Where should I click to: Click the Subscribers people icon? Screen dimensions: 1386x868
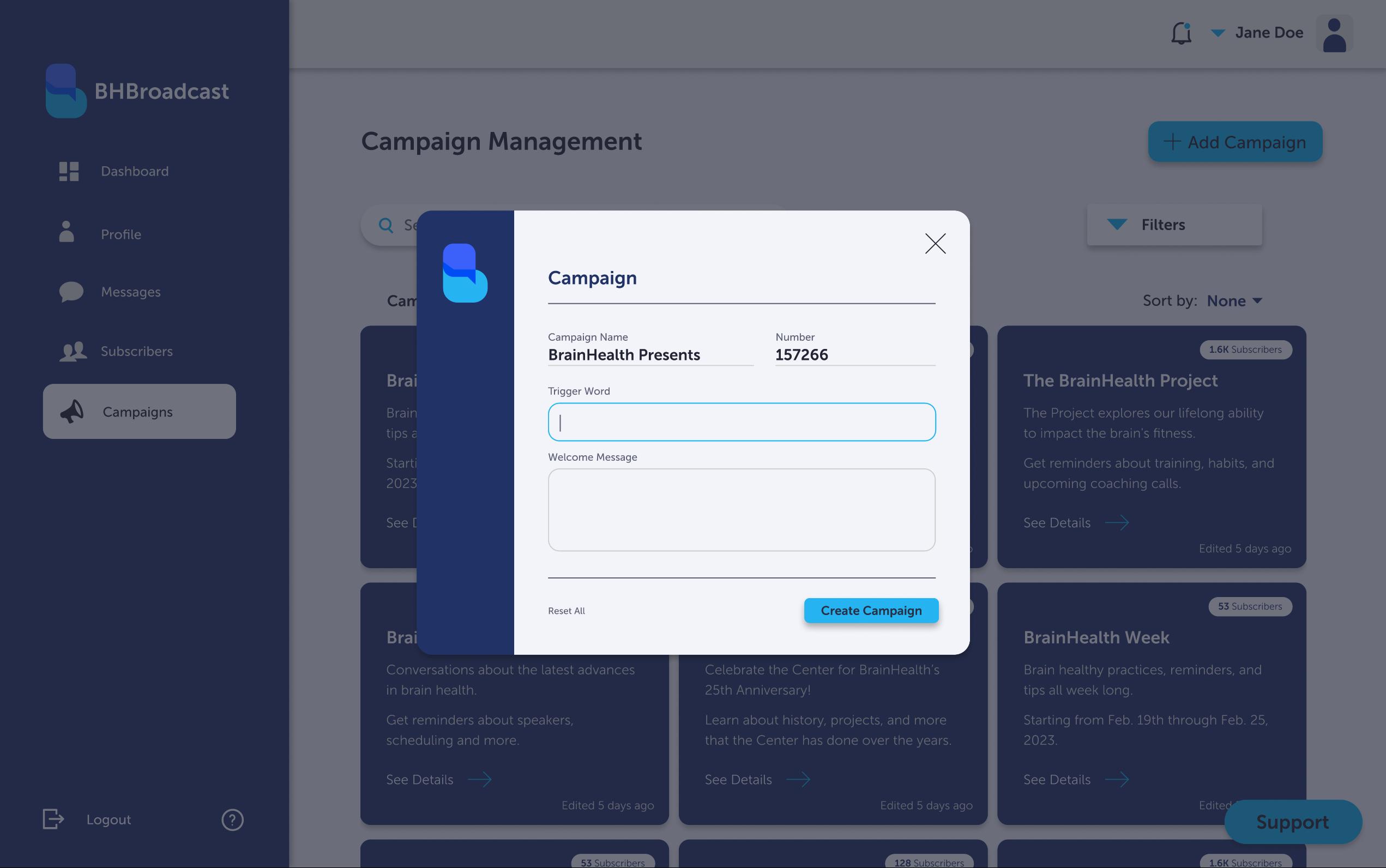point(73,351)
